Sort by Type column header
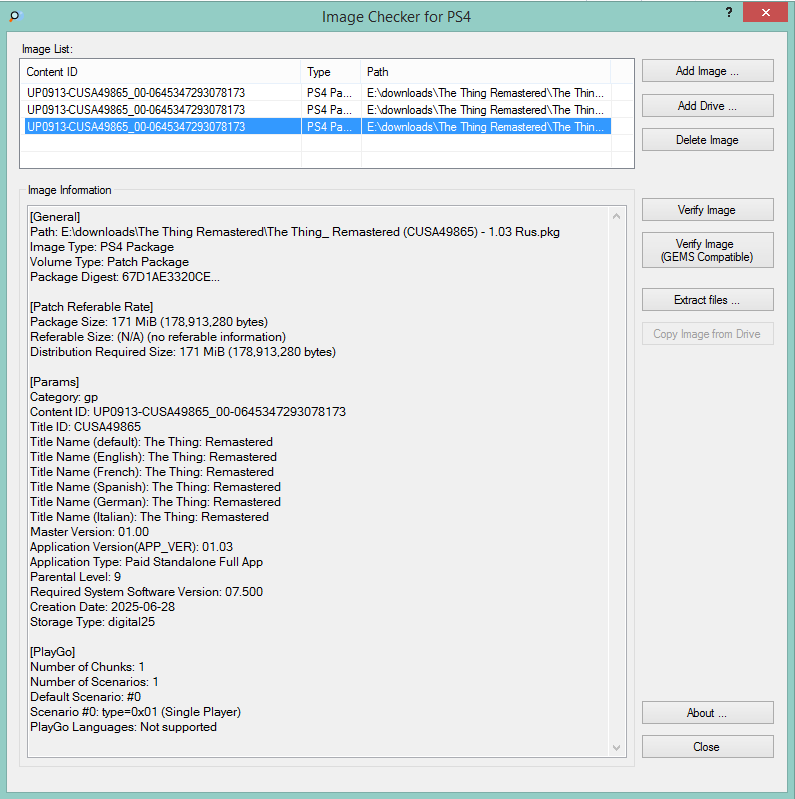This screenshot has height=799, width=795. pos(331,72)
